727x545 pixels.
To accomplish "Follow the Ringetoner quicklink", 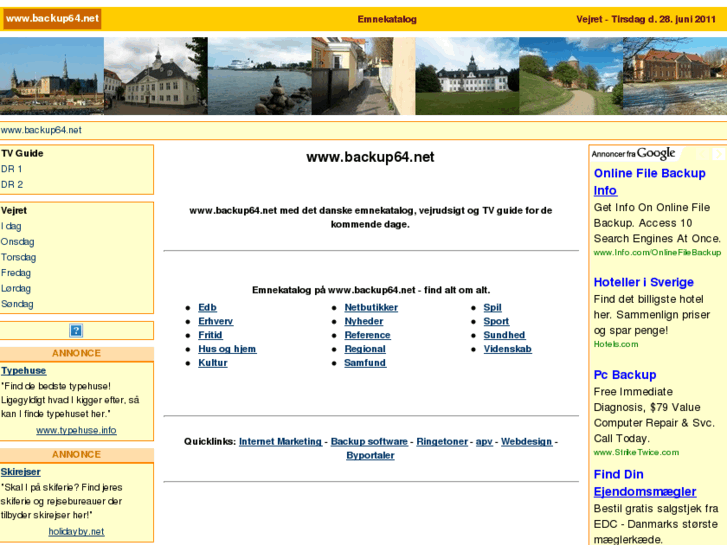I will [442, 442].
